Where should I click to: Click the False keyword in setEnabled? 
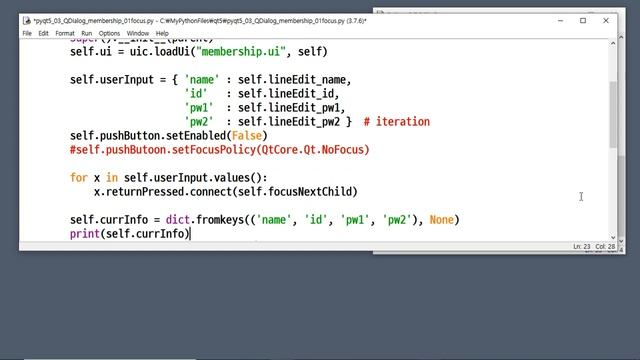pyautogui.click(x=247, y=136)
